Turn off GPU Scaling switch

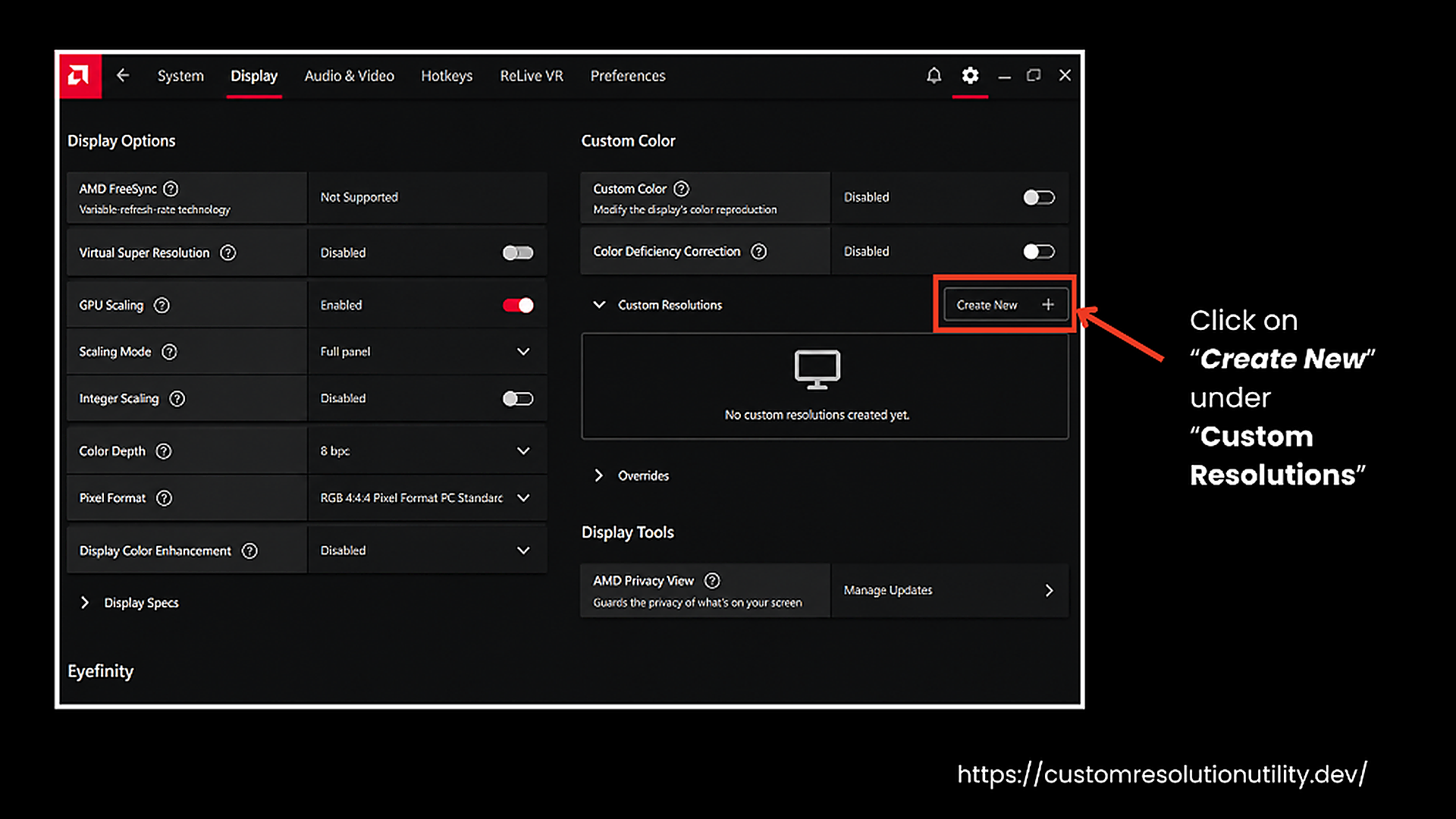coord(518,305)
